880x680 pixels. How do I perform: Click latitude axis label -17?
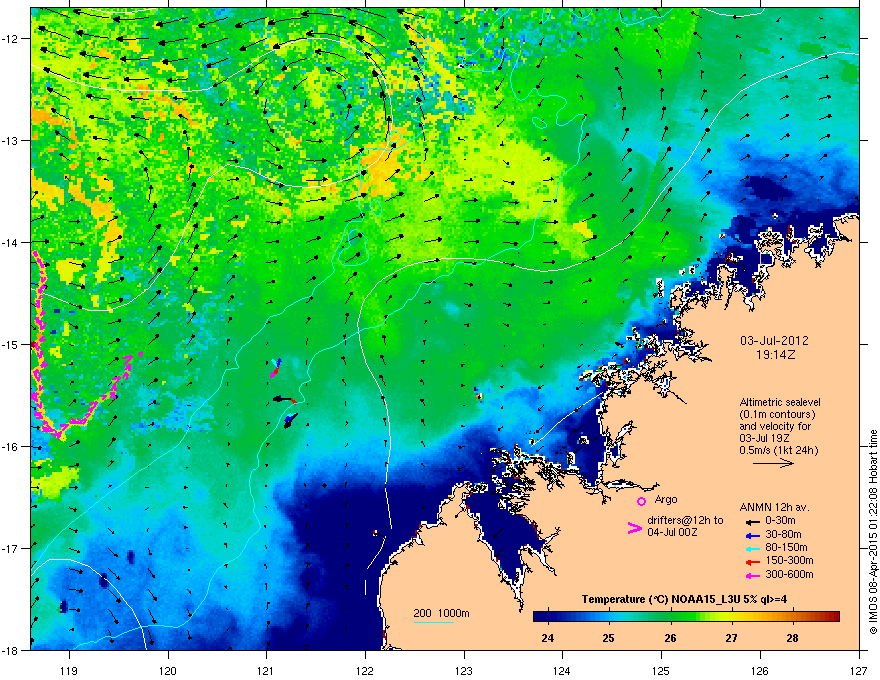click(11, 548)
